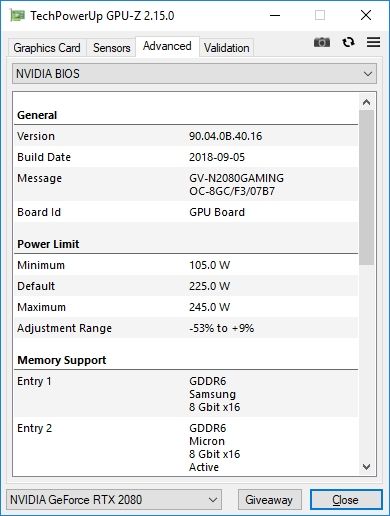Viewport: 390px width, 516px height.
Task: Open the NVIDIA GeForce RTX 2080 GPU selector
Action: [114, 499]
